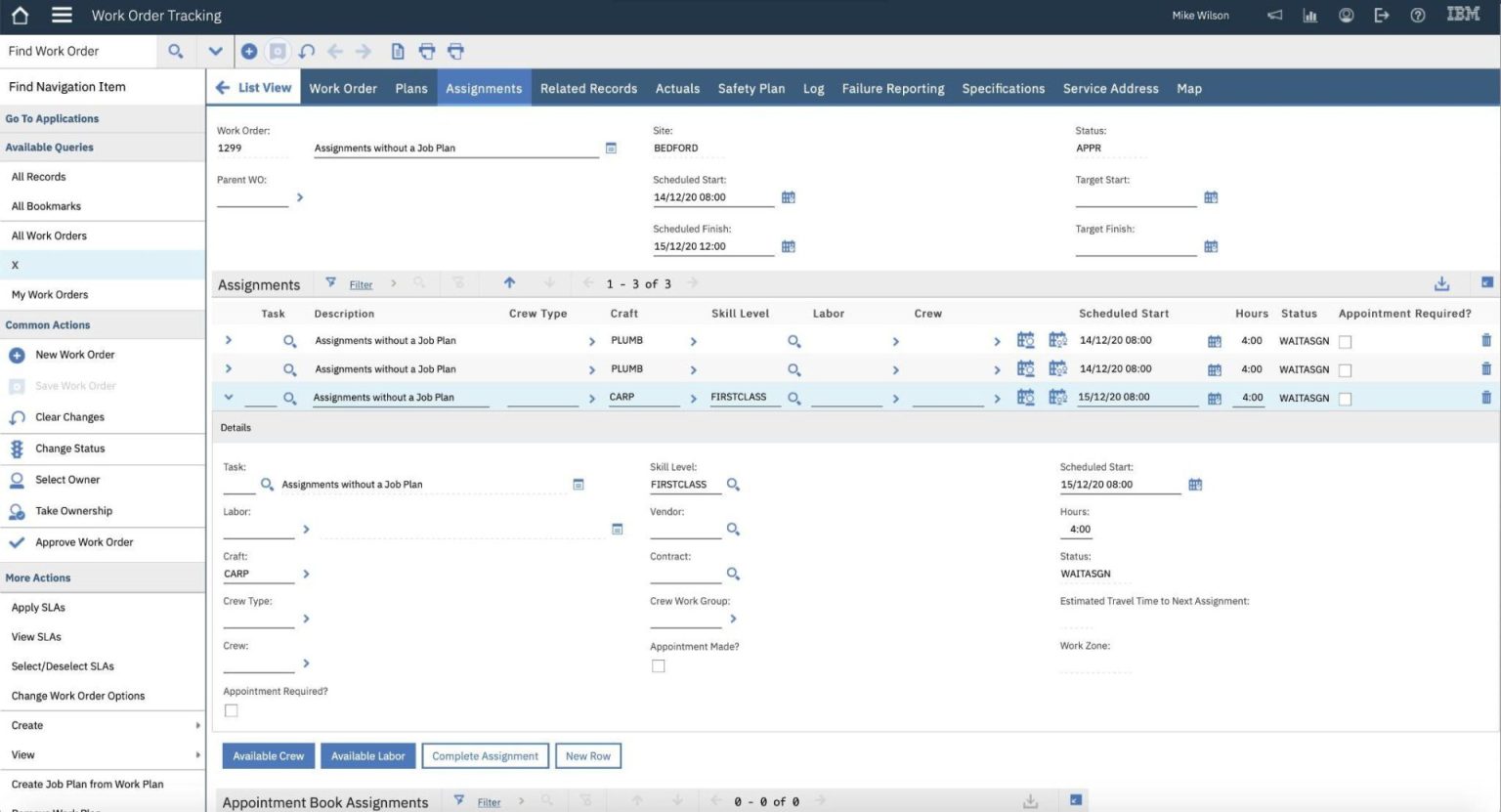Open the reports bar chart icon

click(1309, 15)
